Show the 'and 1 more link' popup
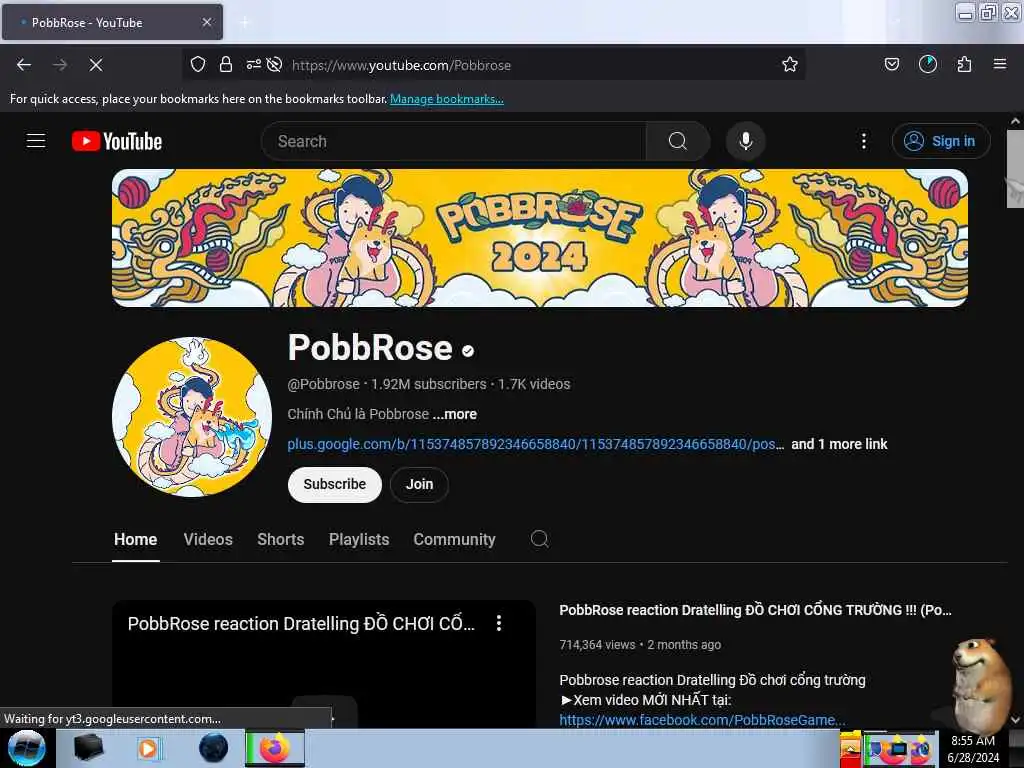Screen dimensions: 1024x768 click(839, 444)
